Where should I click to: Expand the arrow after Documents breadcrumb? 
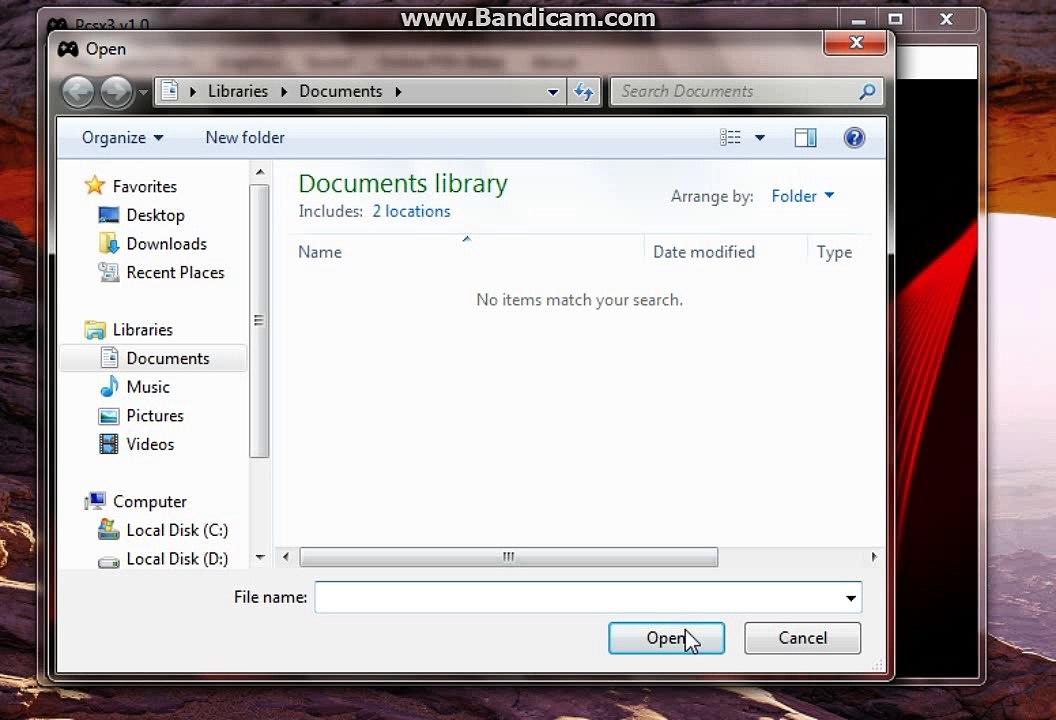pos(399,92)
